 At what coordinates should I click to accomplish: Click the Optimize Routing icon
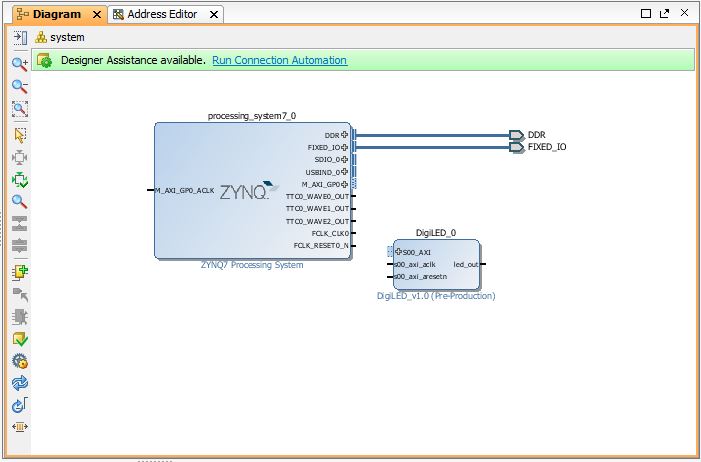[x=20, y=405]
